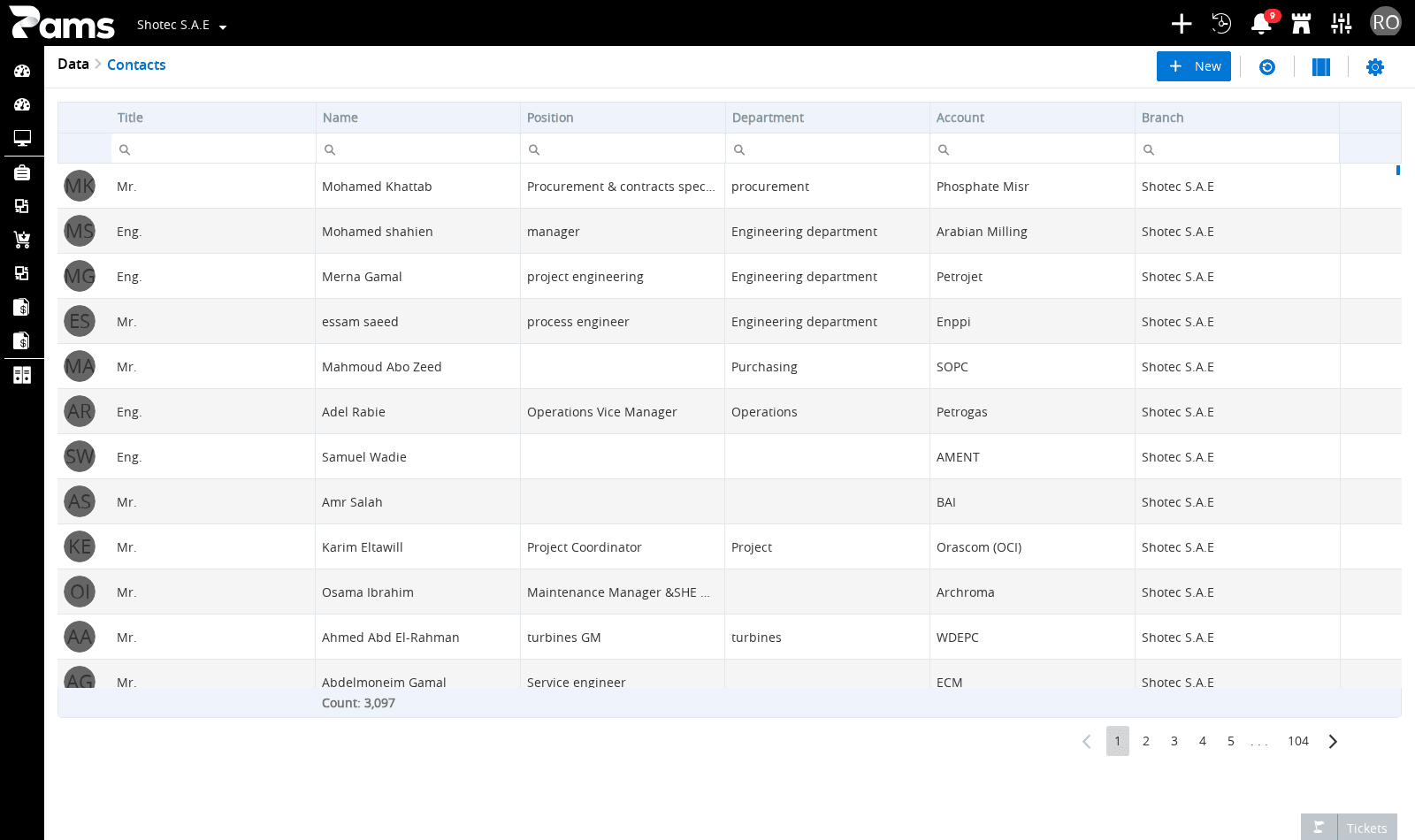Open the boxes icon below briefcase in sidebar

[22, 206]
